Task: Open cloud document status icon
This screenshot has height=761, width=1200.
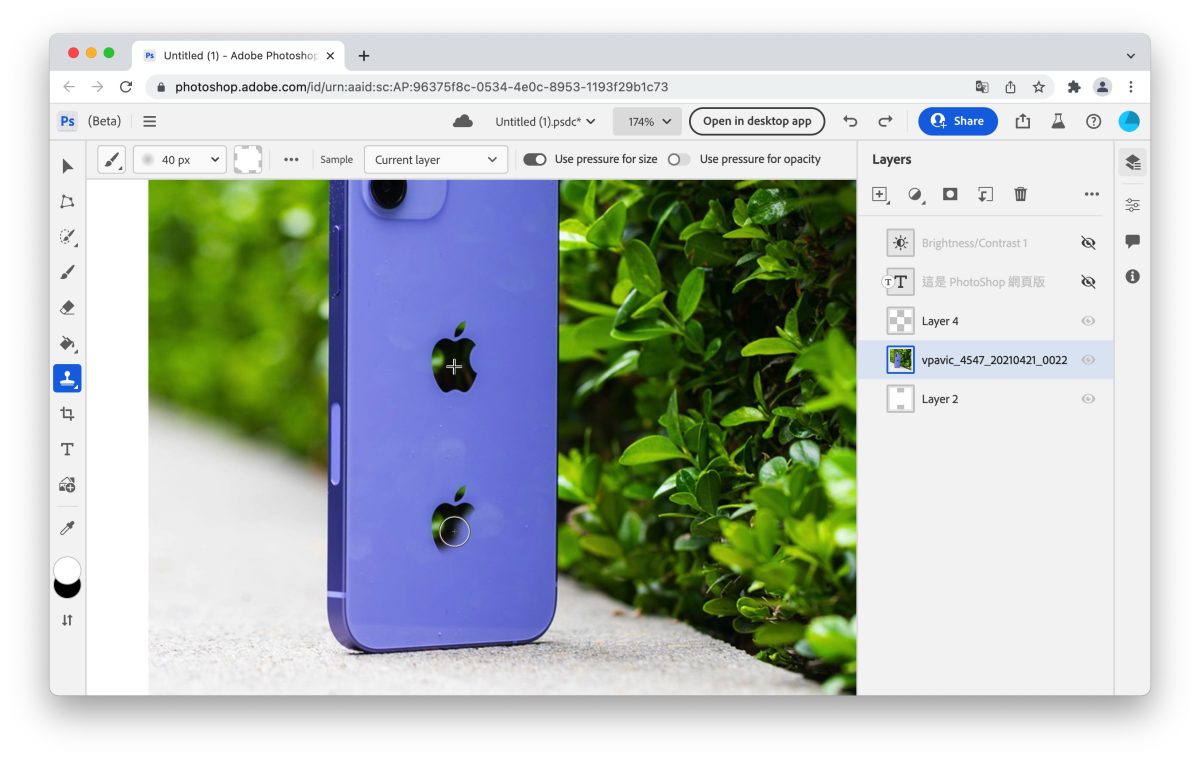Action: (x=463, y=121)
